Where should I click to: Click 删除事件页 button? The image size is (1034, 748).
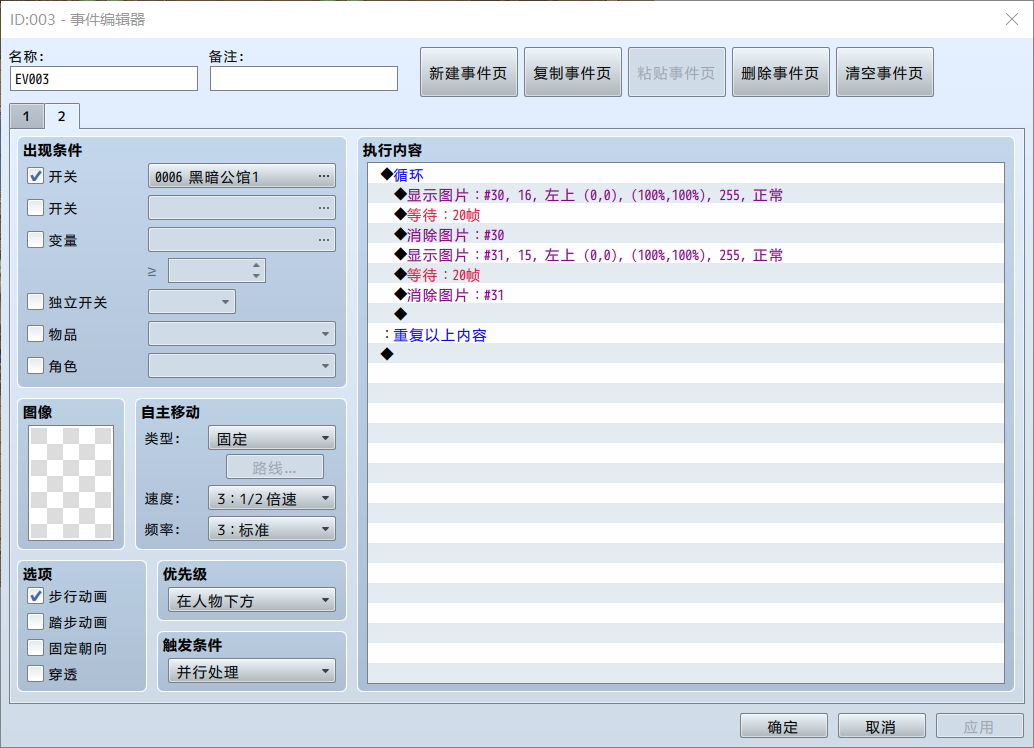[x=780, y=73]
